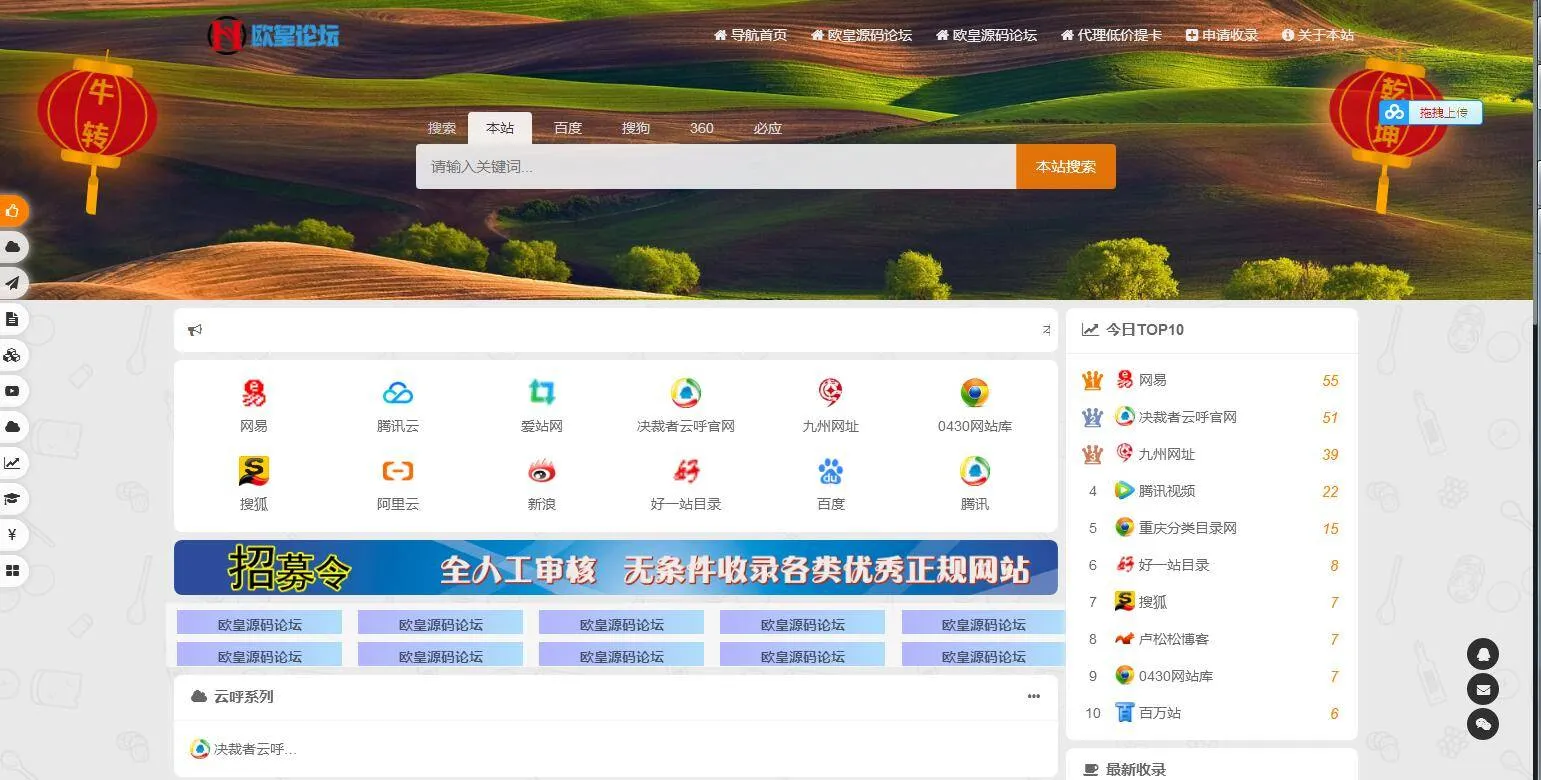
Task: Open 导航首页 in the top navigation
Action: 751,35
